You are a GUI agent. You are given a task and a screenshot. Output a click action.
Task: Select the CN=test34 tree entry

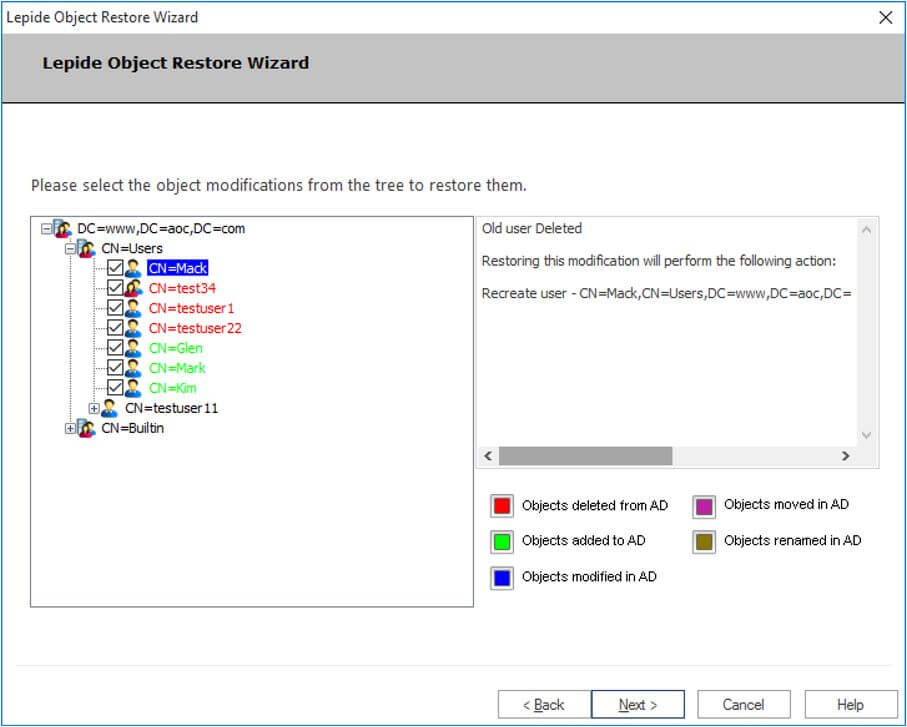coord(182,288)
